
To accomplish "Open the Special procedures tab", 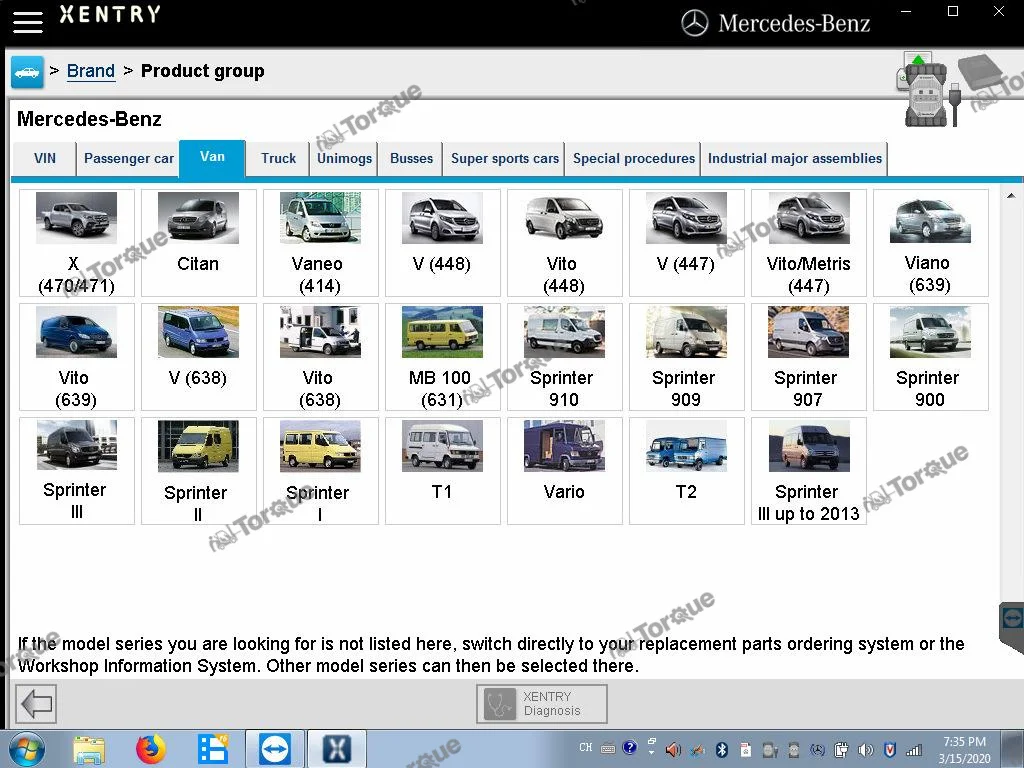I will 633,159.
